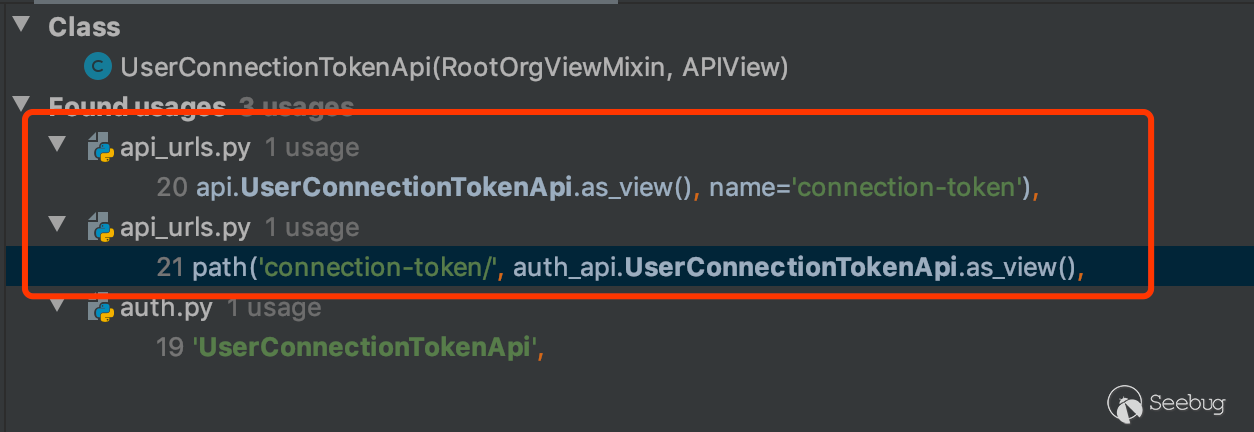The width and height of the screenshot is (1254, 432).
Task: Click the class icon beside UserConnectionTokenApi
Action: pos(97,67)
